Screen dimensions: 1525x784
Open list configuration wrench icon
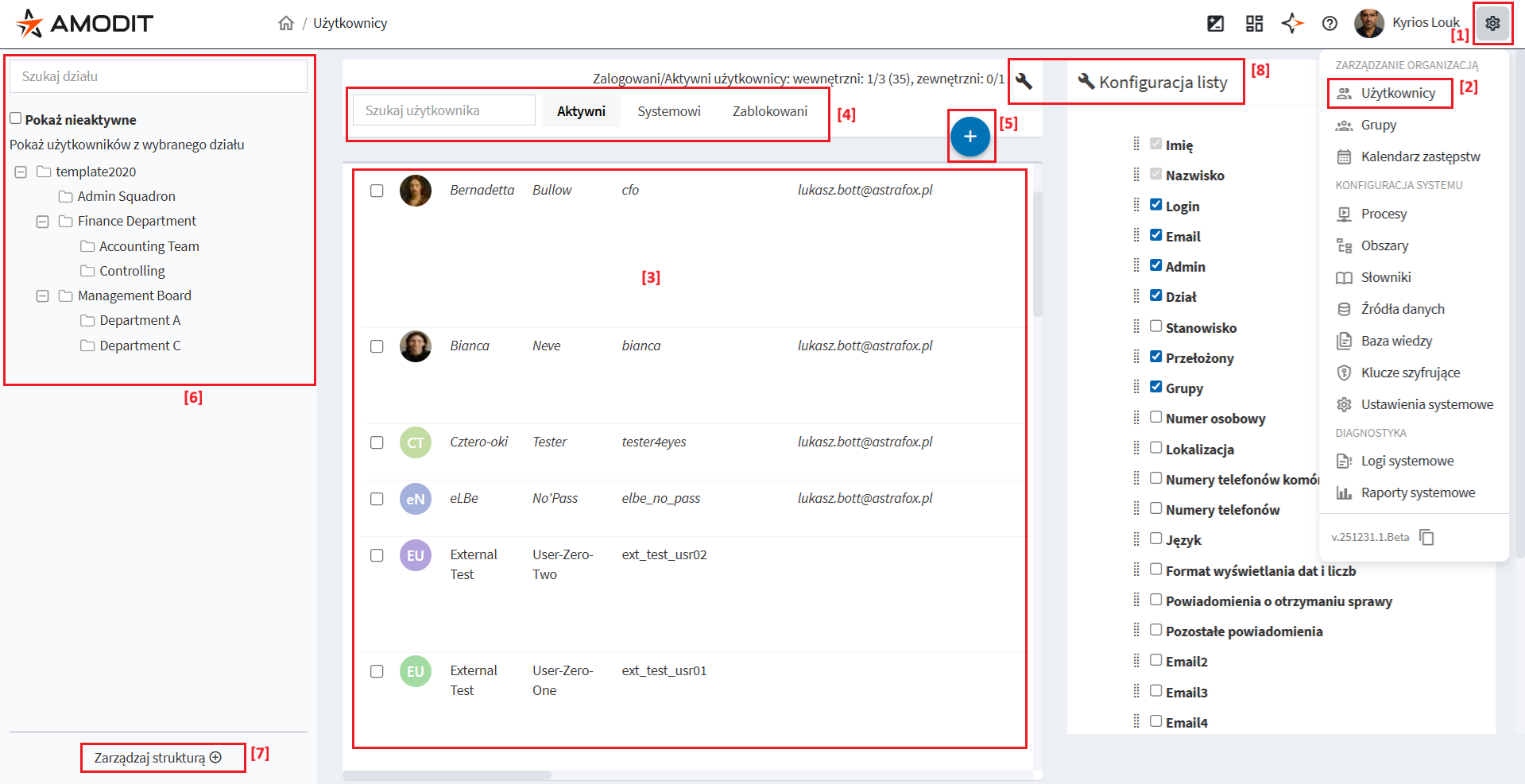pos(1024,81)
